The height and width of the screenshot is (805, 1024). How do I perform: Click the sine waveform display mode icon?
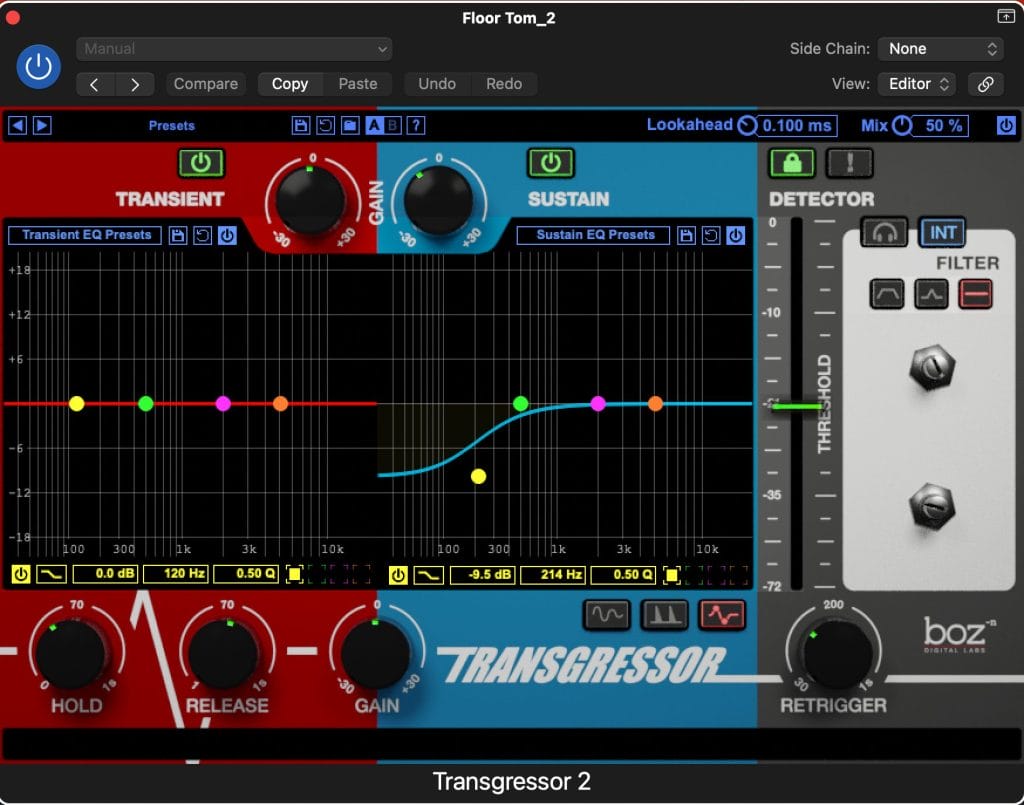[607, 615]
